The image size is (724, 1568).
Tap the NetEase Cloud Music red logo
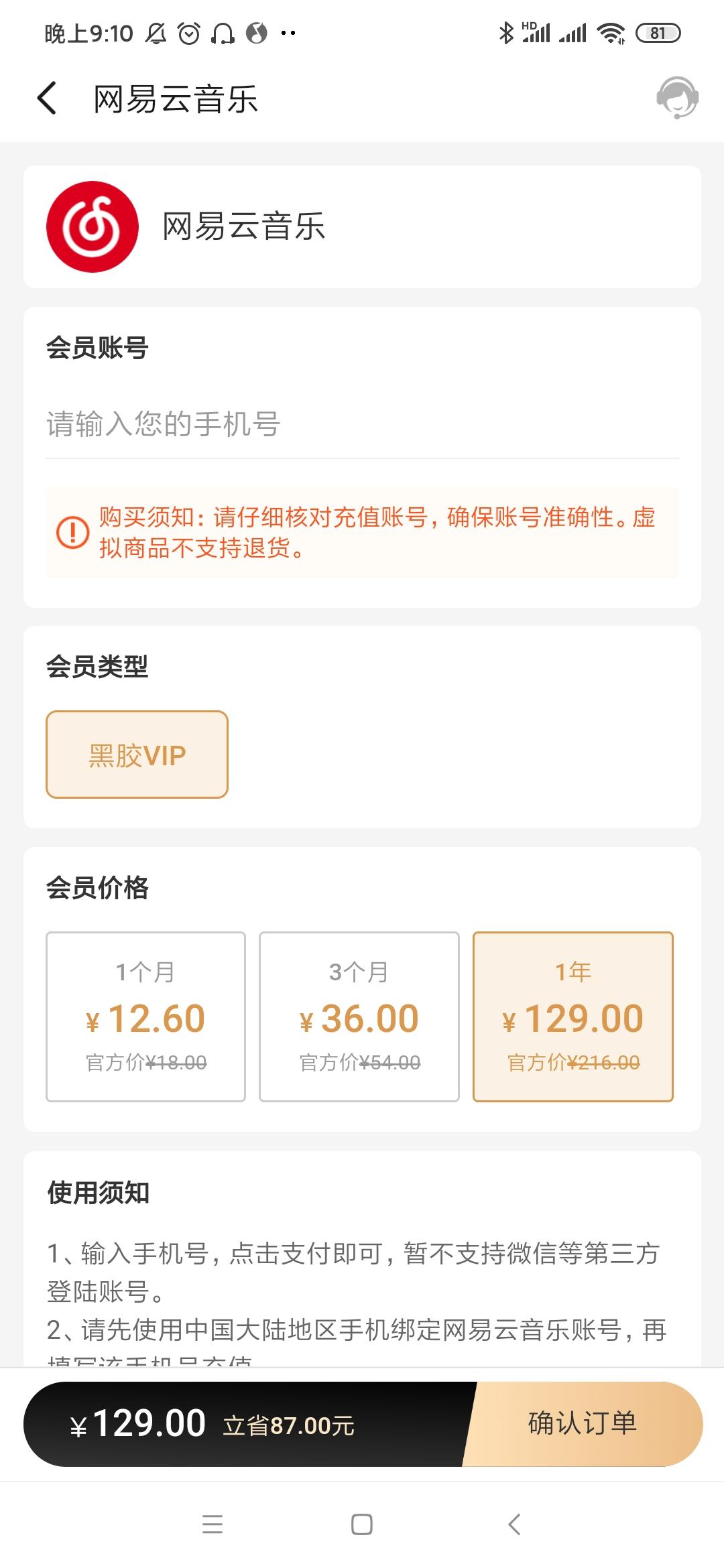93,226
